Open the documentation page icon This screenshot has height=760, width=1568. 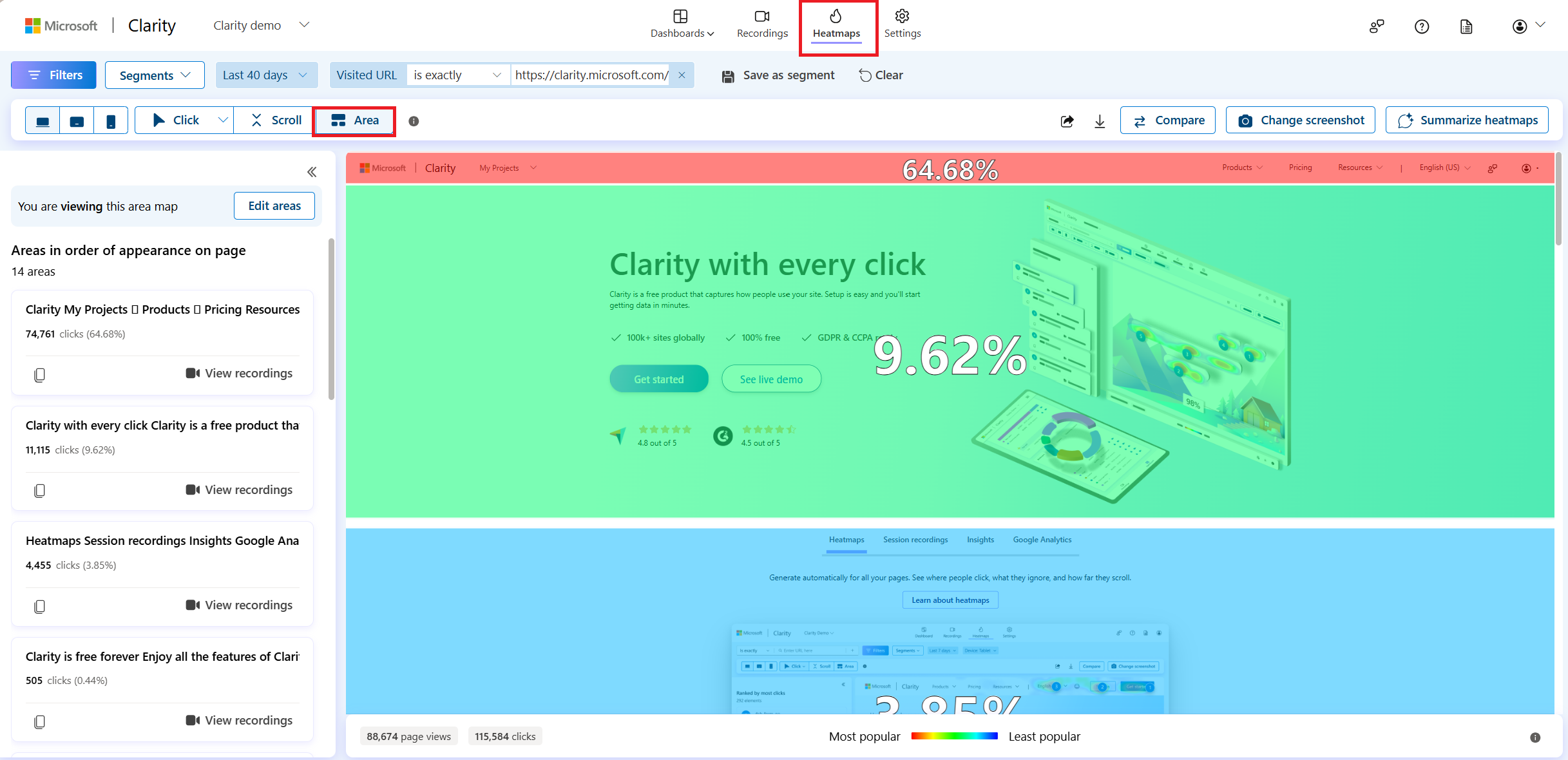[x=1466, y=26]
